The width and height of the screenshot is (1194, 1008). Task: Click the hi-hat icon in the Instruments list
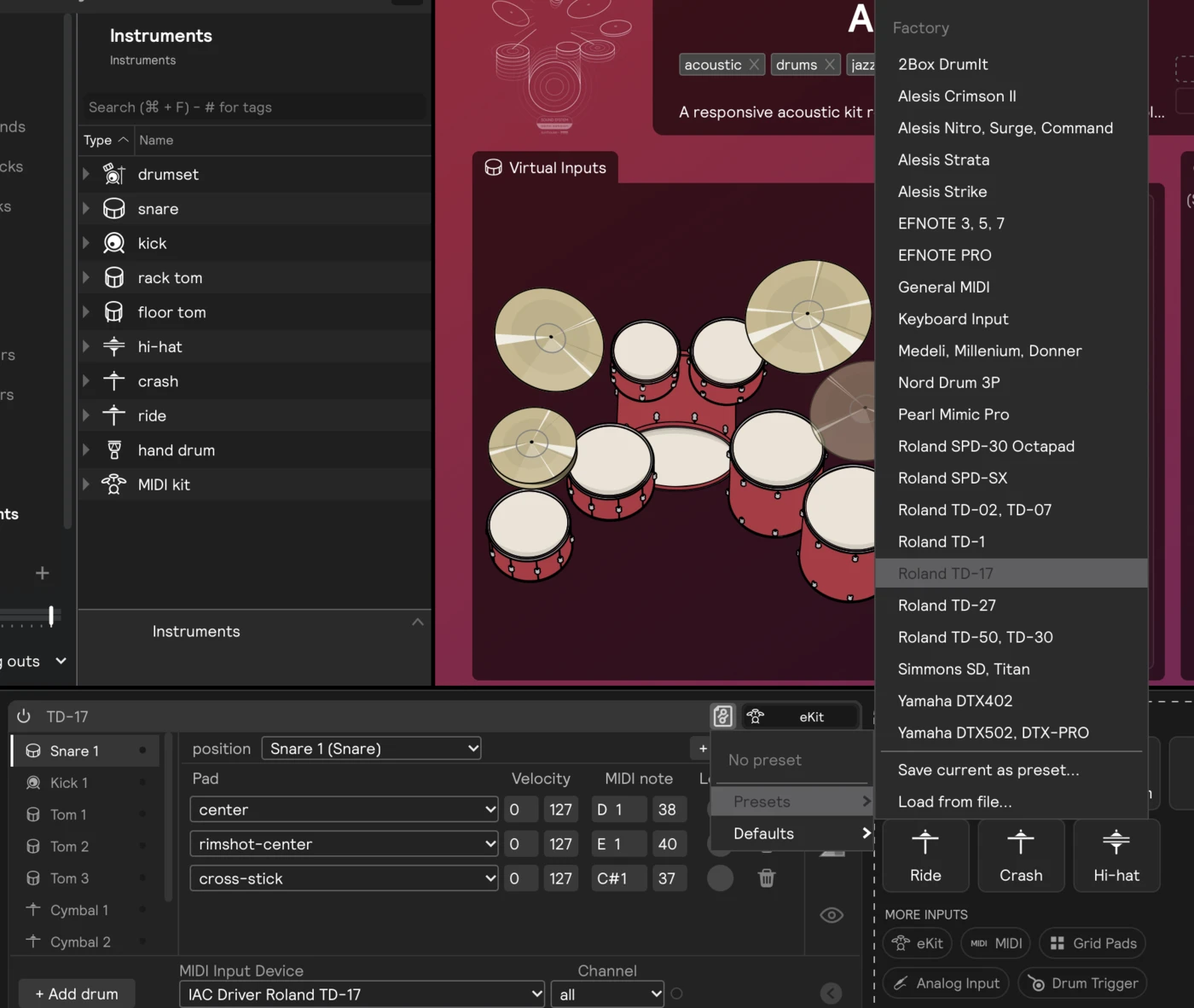click(x=113, y=346)
